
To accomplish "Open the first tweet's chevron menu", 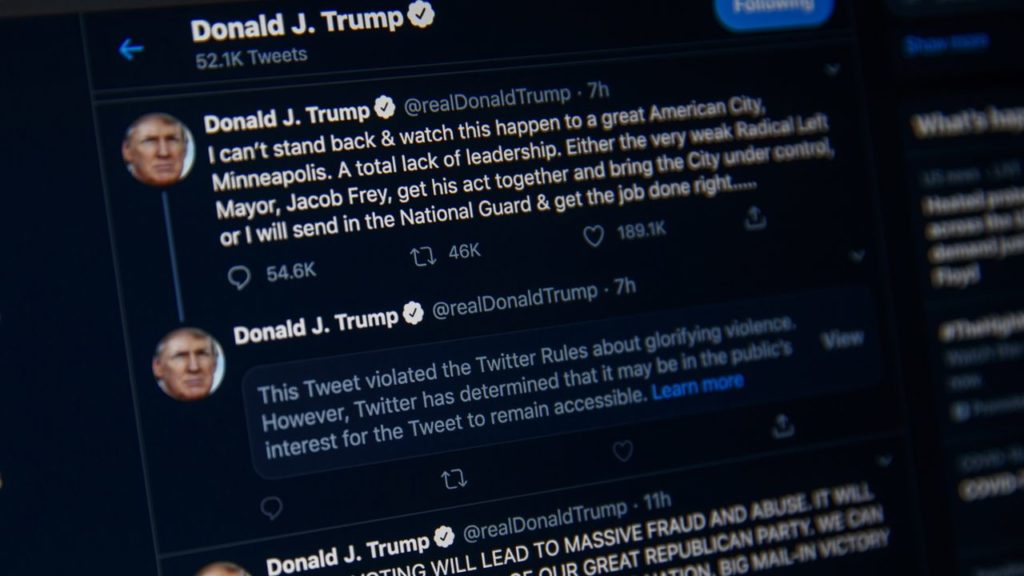I will (x=832, y=69).
